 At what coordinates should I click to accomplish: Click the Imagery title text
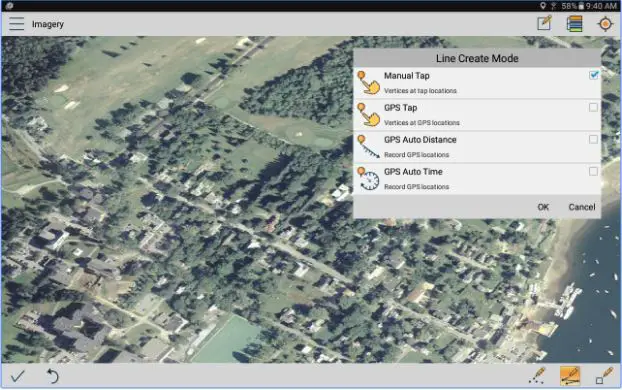48,24
